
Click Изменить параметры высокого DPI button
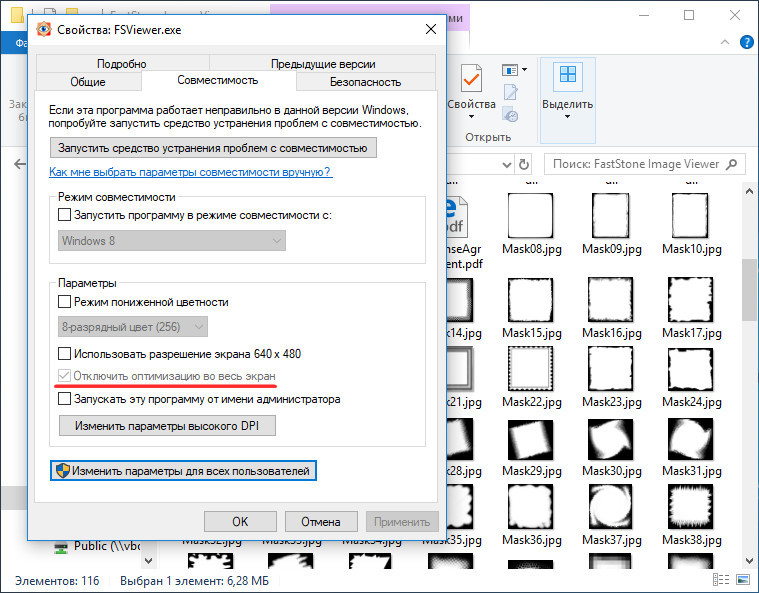click(167, 426)
